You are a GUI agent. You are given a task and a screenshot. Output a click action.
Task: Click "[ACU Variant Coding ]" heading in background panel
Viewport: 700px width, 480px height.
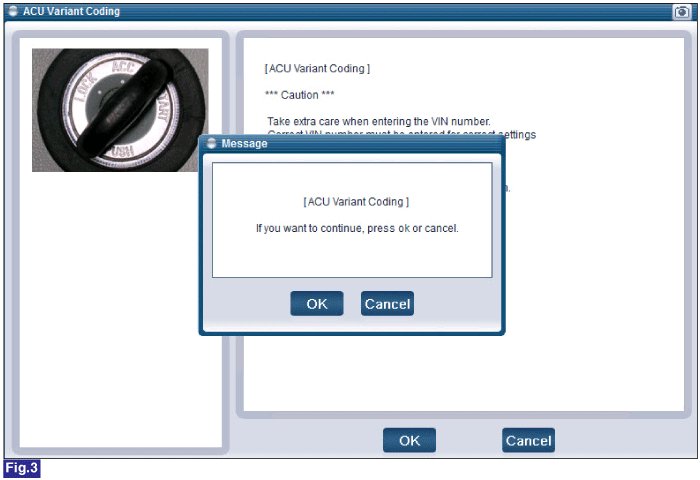[x=317, y=68]
